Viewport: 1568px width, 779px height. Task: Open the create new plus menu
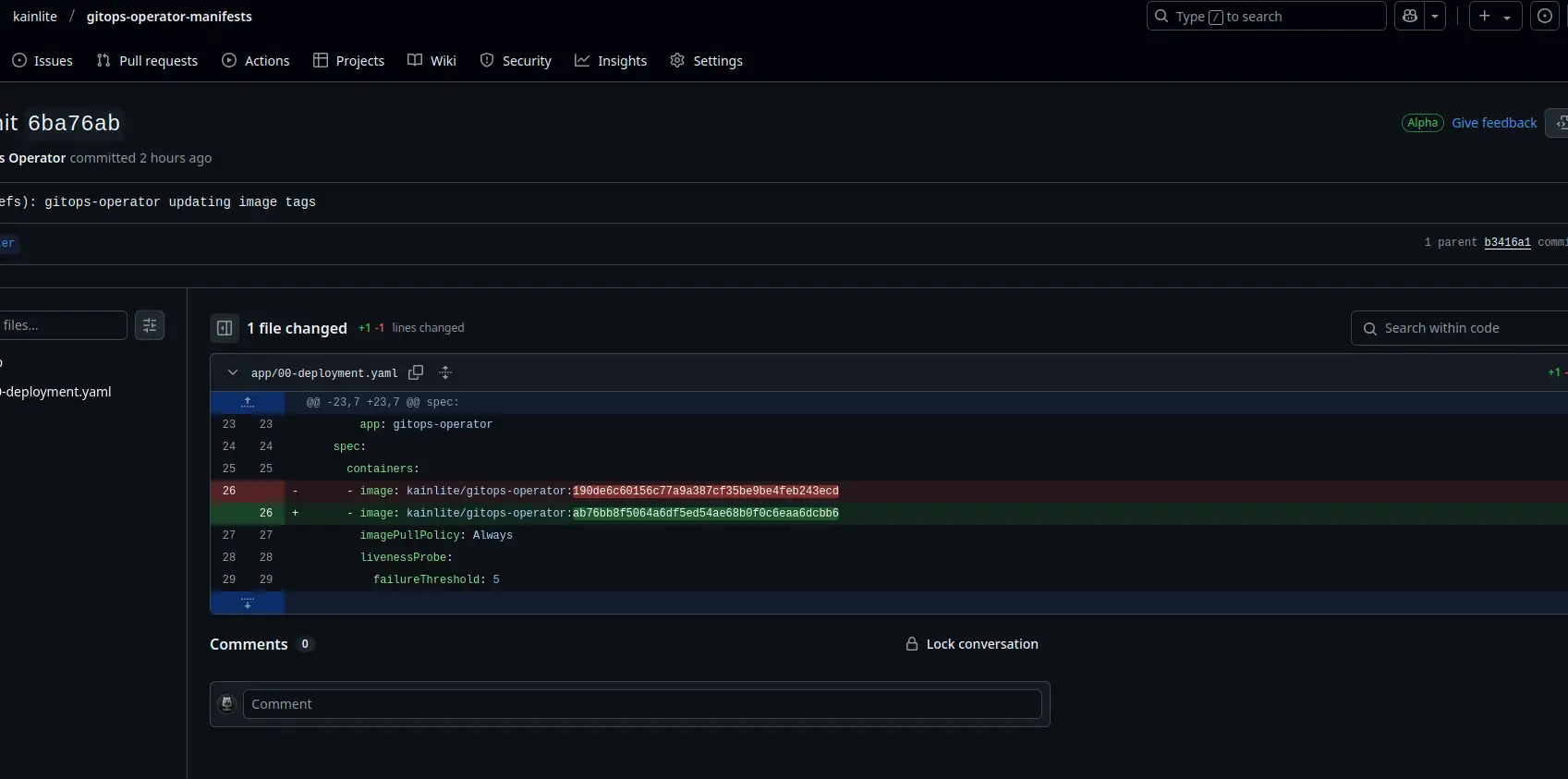1495,17
